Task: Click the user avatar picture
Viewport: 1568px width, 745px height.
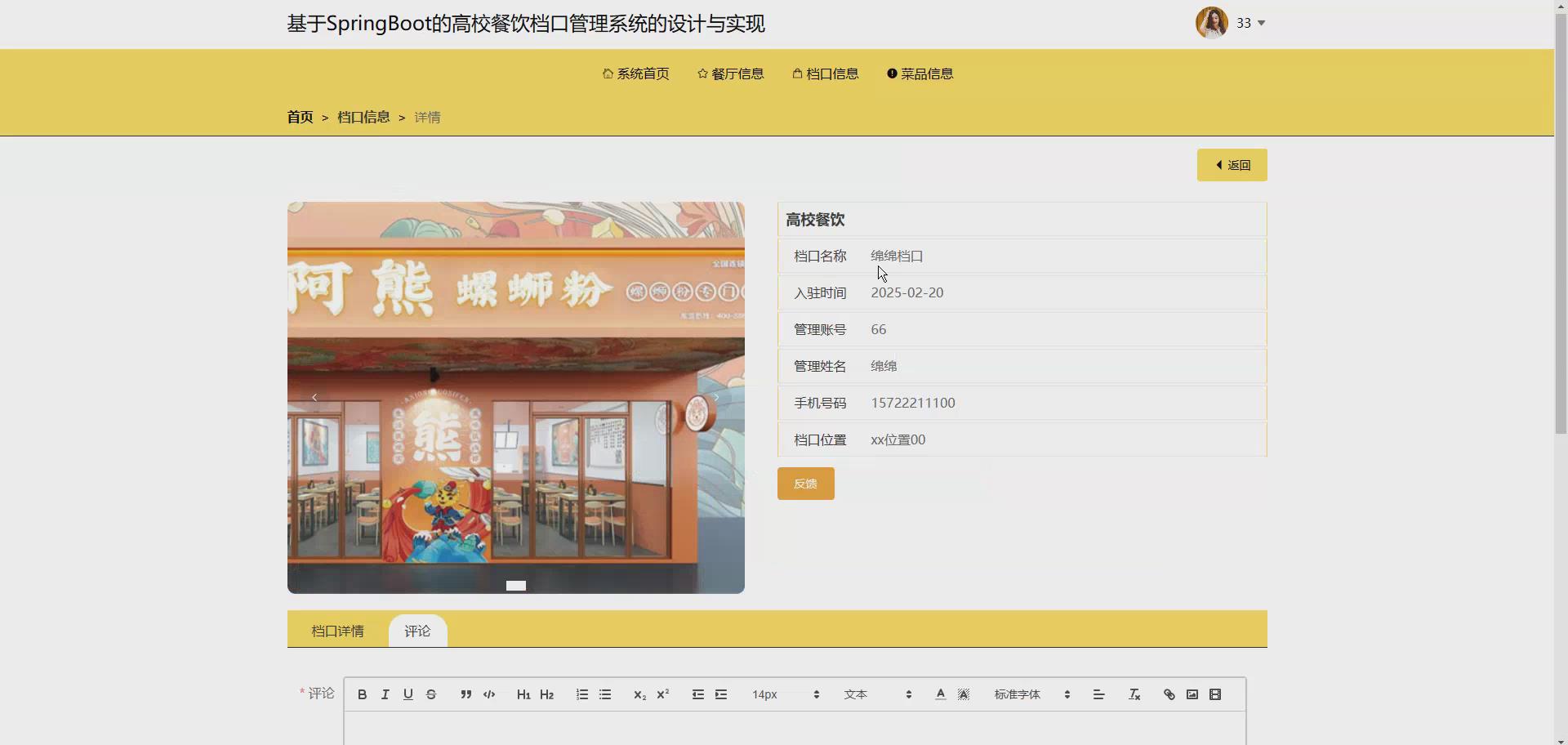Action: 1212,23
